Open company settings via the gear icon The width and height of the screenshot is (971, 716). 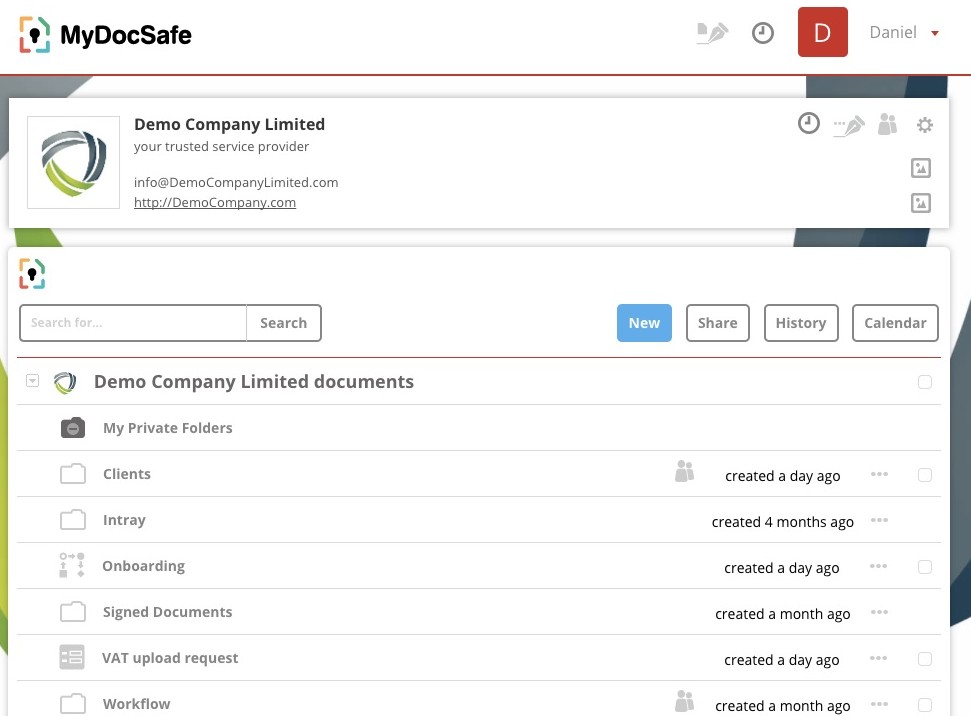pos(924,125)
